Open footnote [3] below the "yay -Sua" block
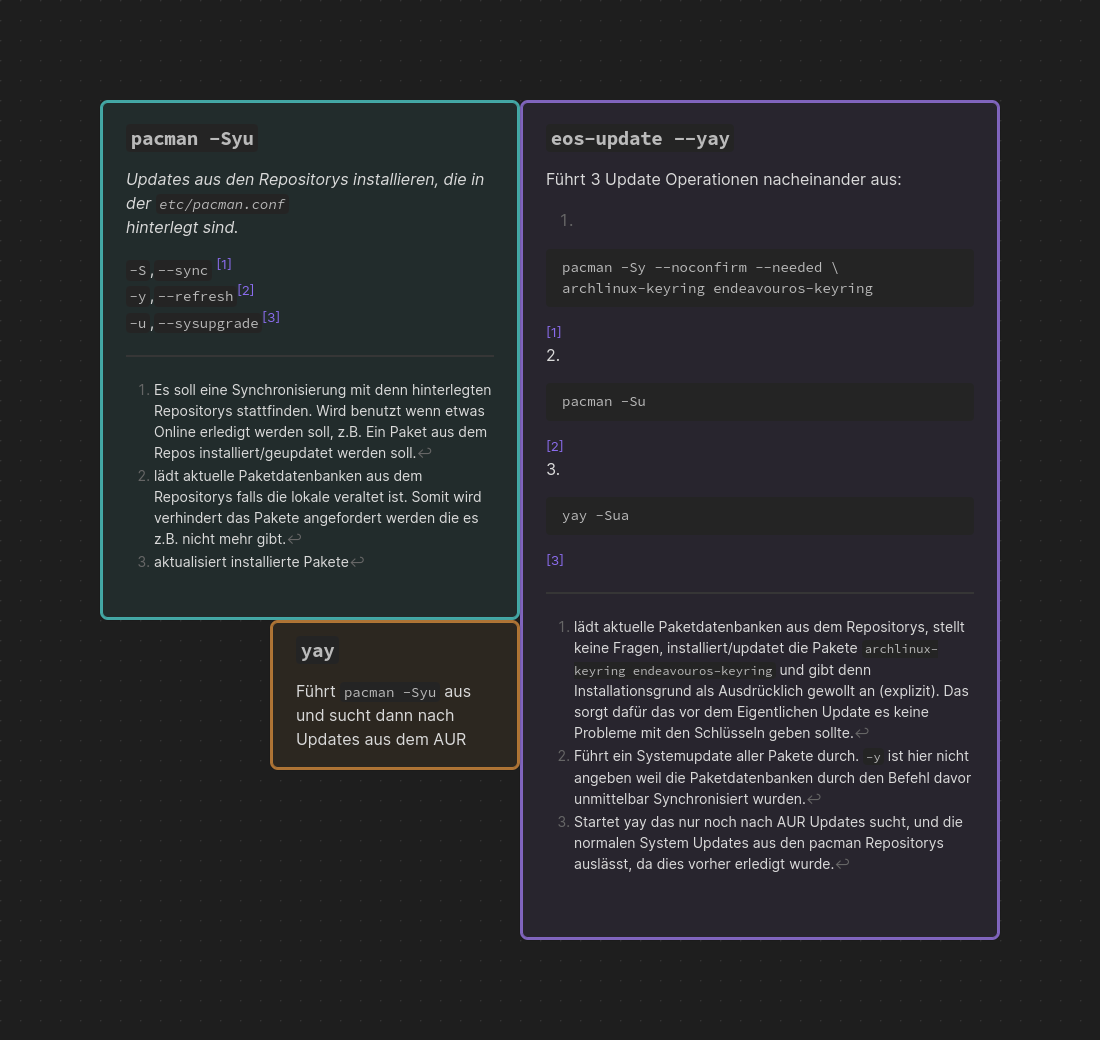The height and width of the screenshot is (1040, 1100). tap(554, 560)
